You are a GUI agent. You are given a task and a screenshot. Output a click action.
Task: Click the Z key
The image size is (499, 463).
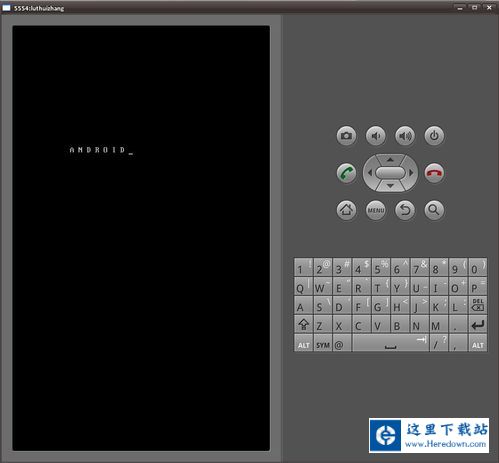(x=323, y=324)
